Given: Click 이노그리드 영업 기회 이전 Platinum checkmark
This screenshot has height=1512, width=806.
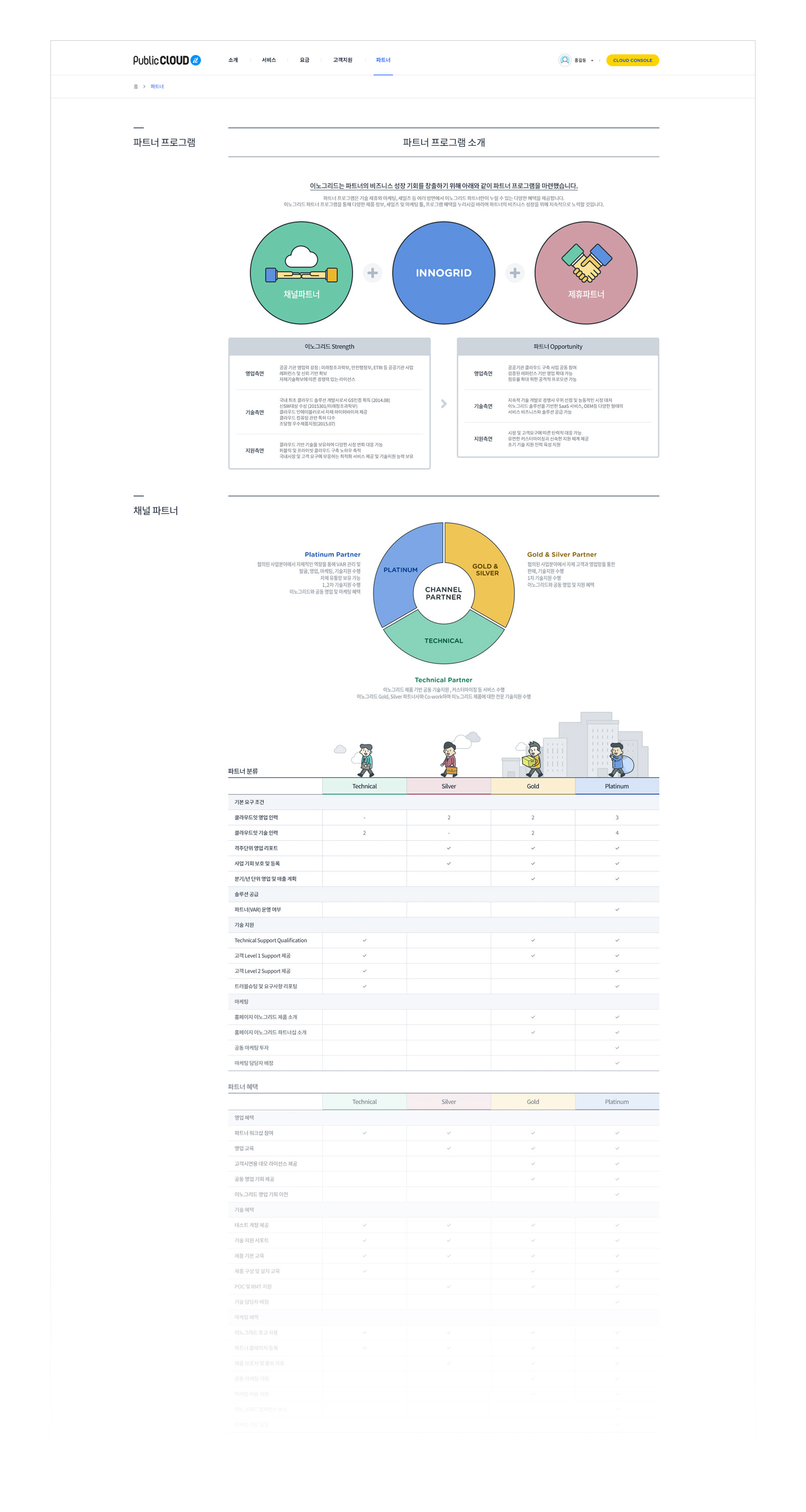Looking at the screenshot, I should click(x=617, y=1194).
